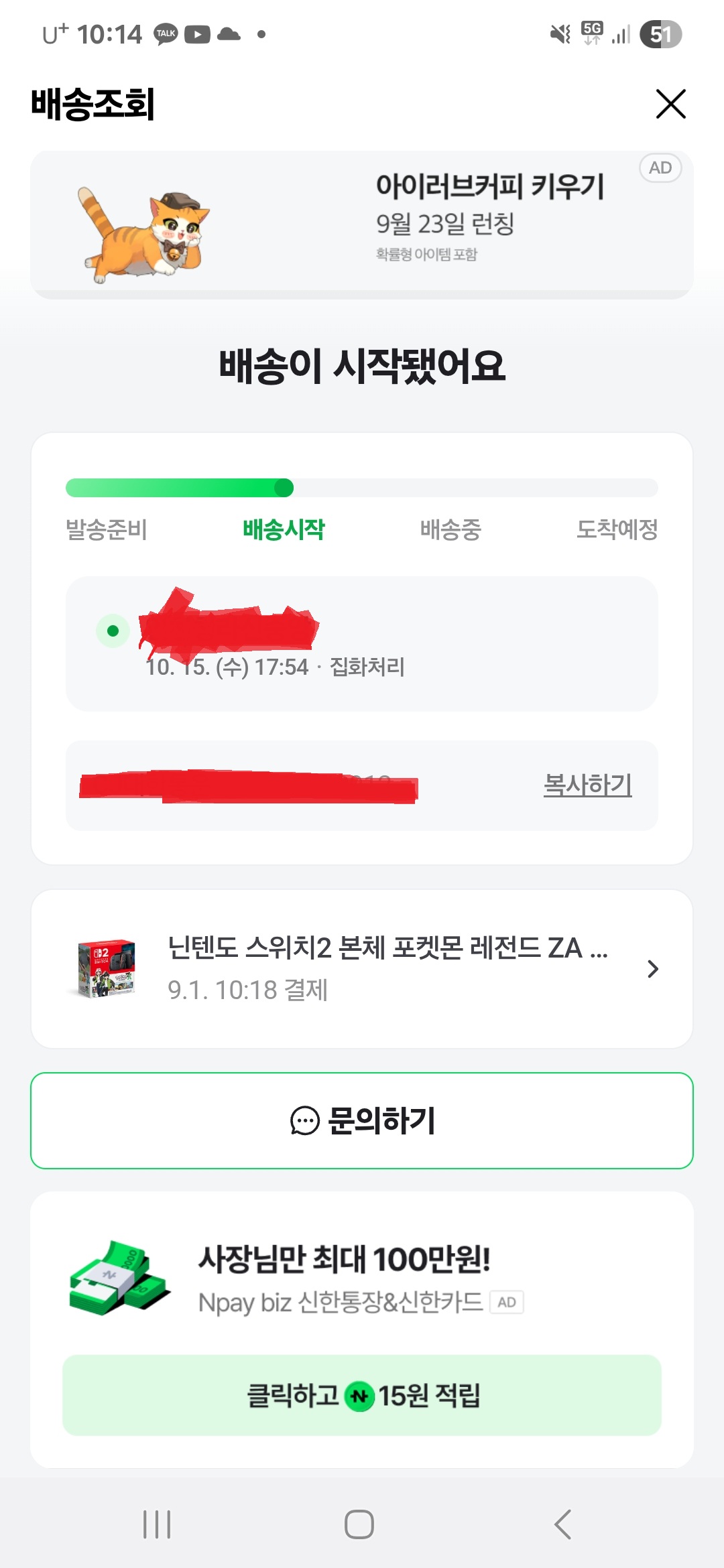Tap the green status dot on tracking entry
Image resolution: width=724 pixels, height=1568 pixels.
click(113, 631)
